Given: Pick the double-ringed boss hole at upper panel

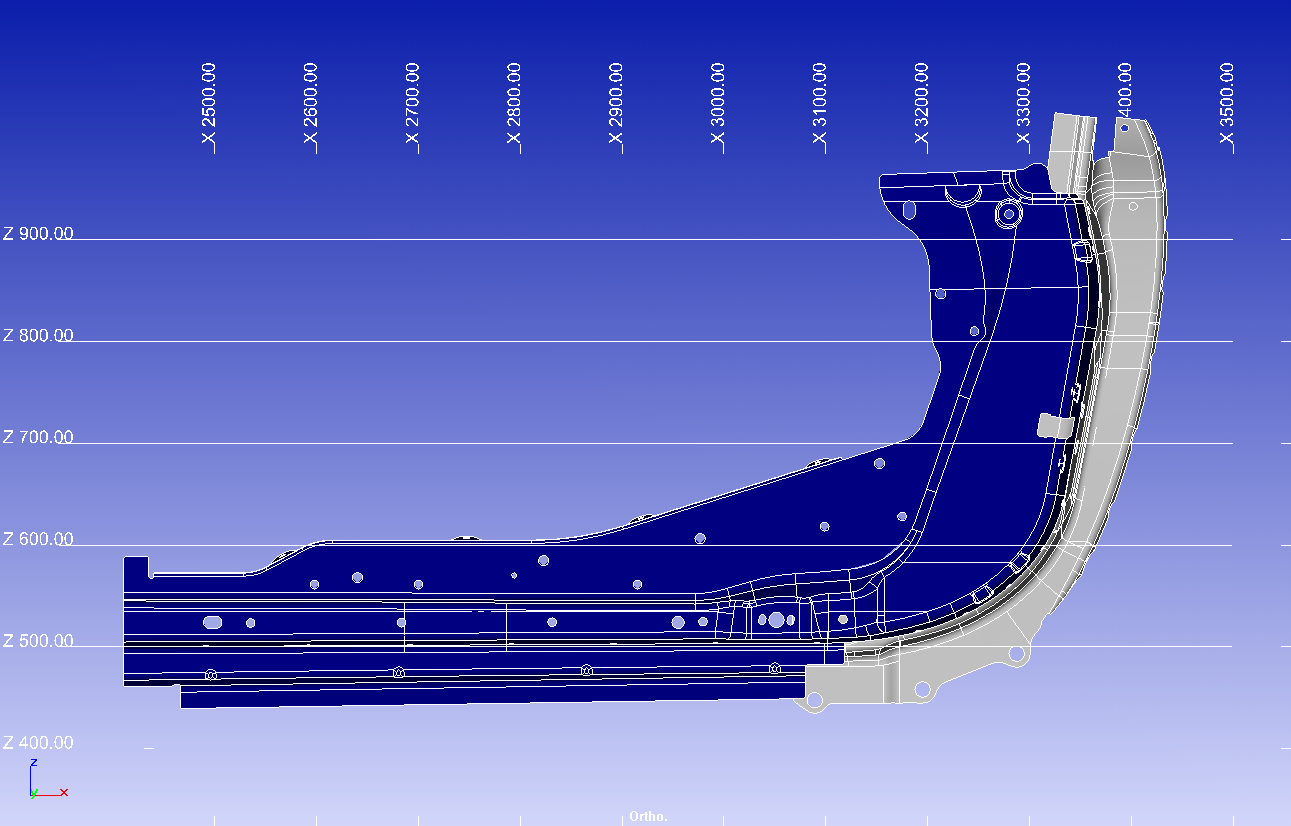Looking at the screenshot, I should 1008,213.
